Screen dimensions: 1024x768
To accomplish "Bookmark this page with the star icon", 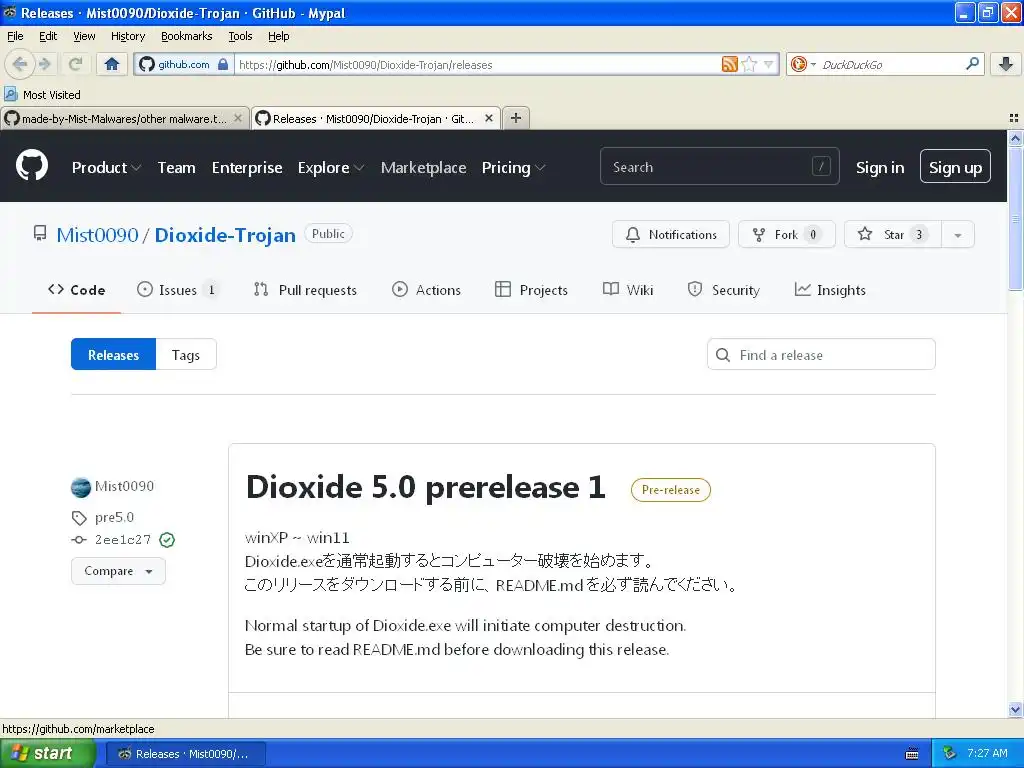I will [750, 64].
